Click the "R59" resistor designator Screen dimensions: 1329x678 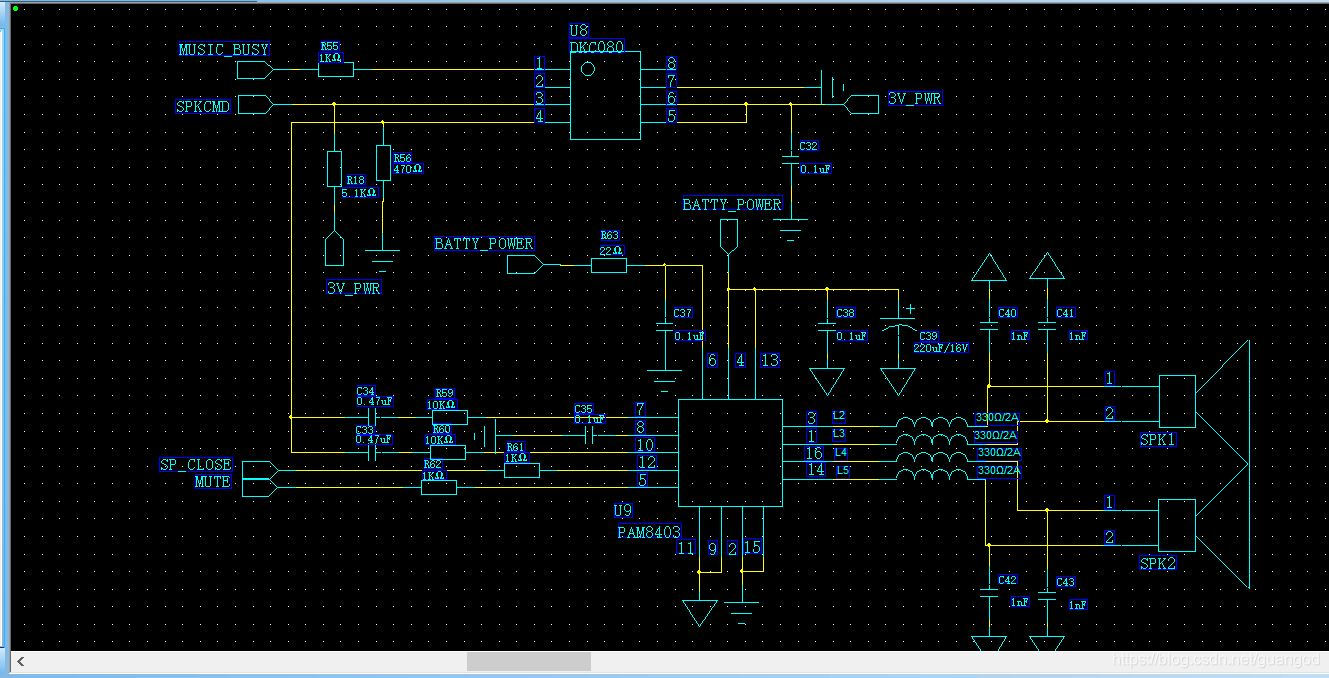(x=444, y=394)
